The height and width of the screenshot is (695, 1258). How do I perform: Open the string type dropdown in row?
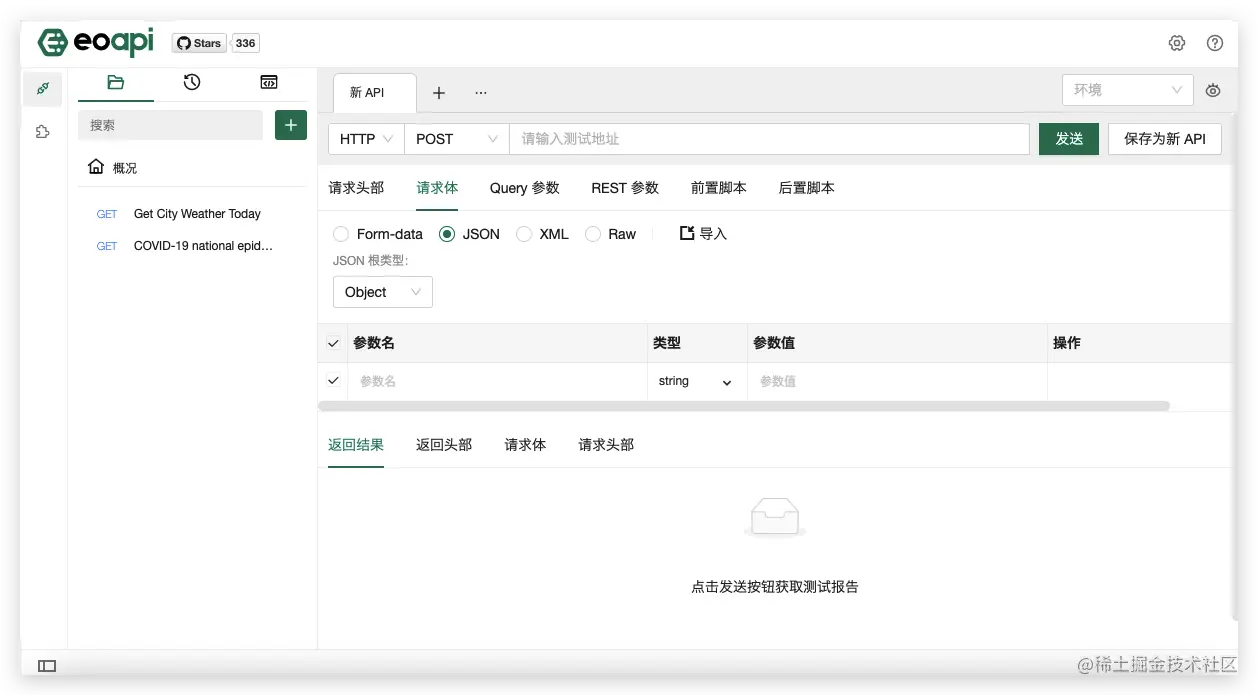[x=696, y=381]
